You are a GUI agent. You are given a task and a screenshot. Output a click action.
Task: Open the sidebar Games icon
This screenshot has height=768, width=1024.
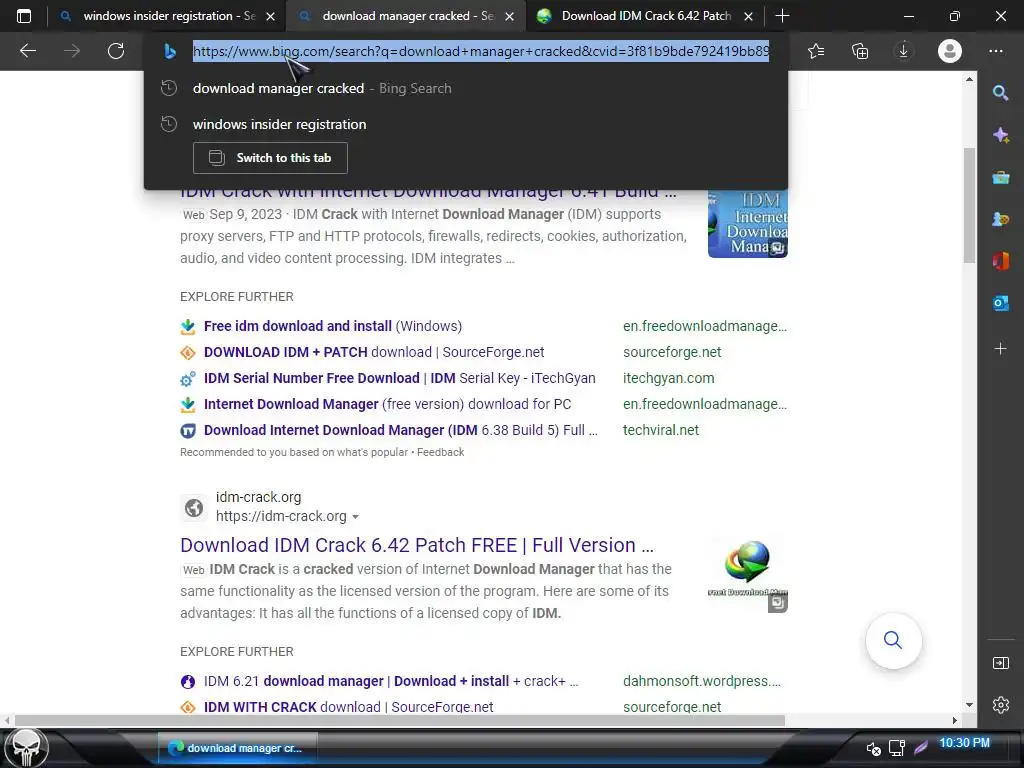click(x=1000, y=219)
